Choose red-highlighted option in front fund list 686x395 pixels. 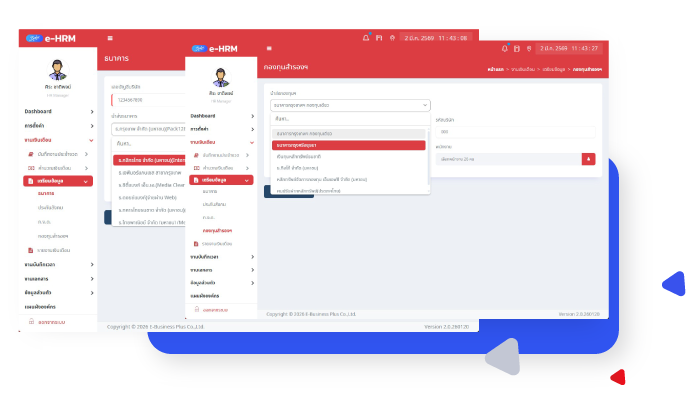coord(349,145)
